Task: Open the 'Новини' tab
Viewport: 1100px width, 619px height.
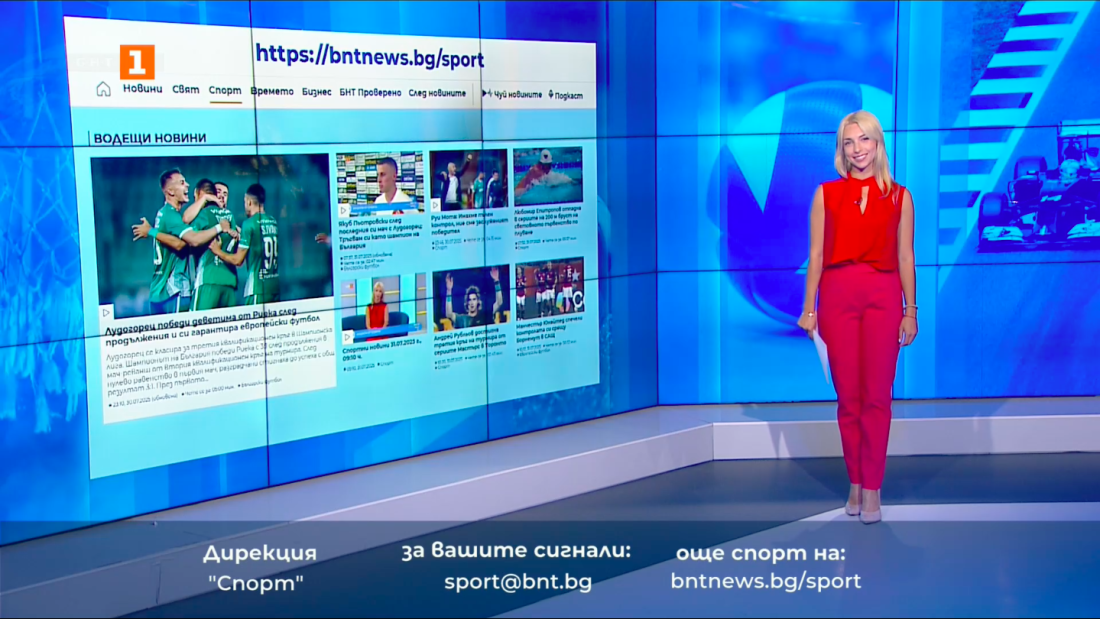Action: point(142,89)
